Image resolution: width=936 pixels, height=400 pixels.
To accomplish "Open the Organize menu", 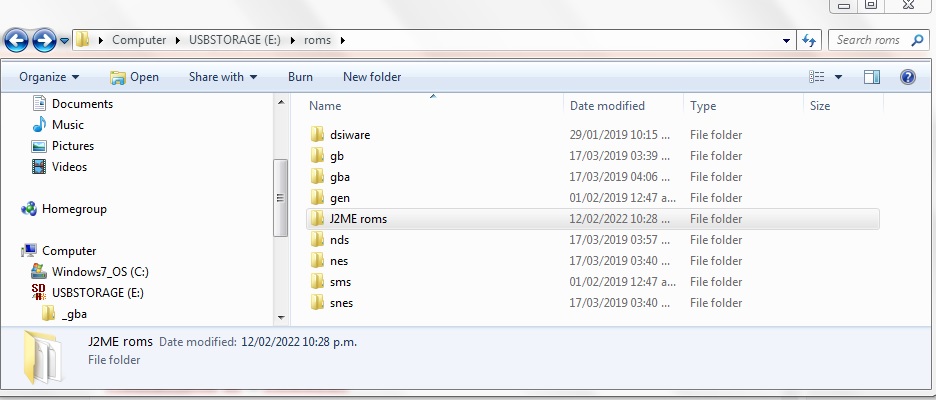I will click(49, 76).
